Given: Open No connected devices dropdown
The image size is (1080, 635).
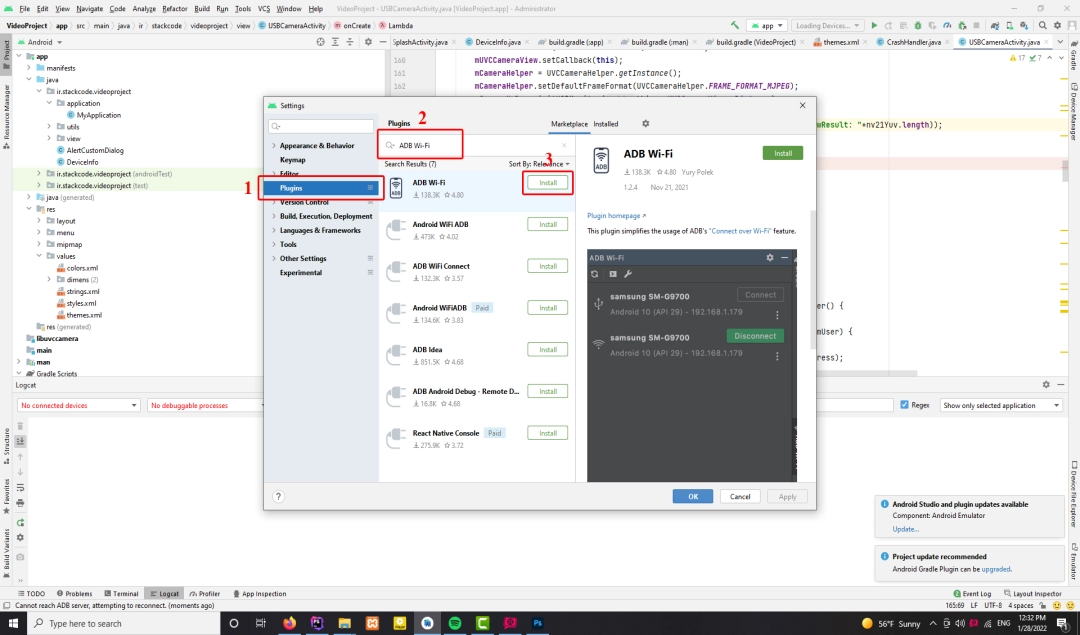Looking at the screenshot, I should [x=79, y=406].
